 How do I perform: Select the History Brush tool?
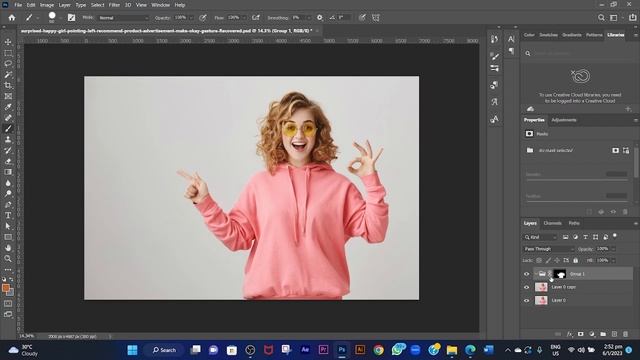point(8,150)
